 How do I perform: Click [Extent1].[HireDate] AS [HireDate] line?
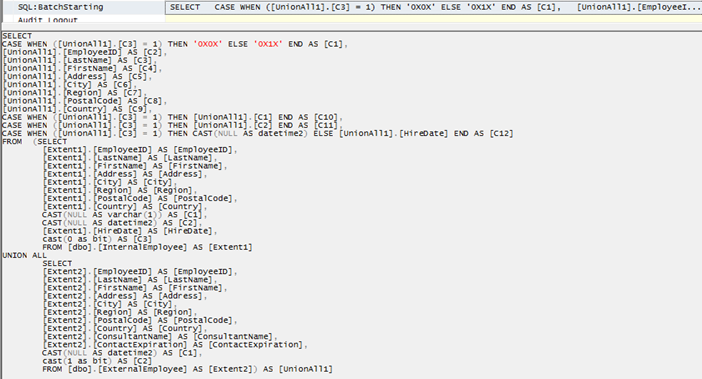pos(130,231)
